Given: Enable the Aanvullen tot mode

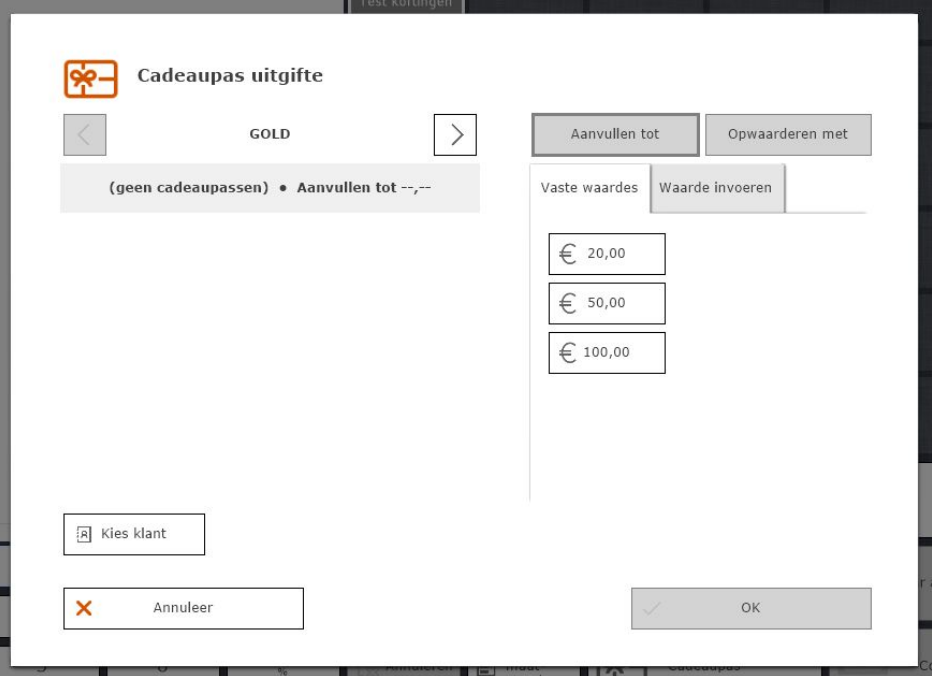Looking at the screenshot, I should click(x=615, y=134).
